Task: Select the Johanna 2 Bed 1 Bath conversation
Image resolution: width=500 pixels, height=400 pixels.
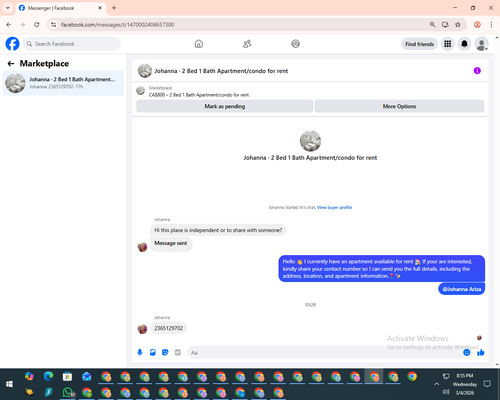Action: pyautogui.click(x=63, y=83)
